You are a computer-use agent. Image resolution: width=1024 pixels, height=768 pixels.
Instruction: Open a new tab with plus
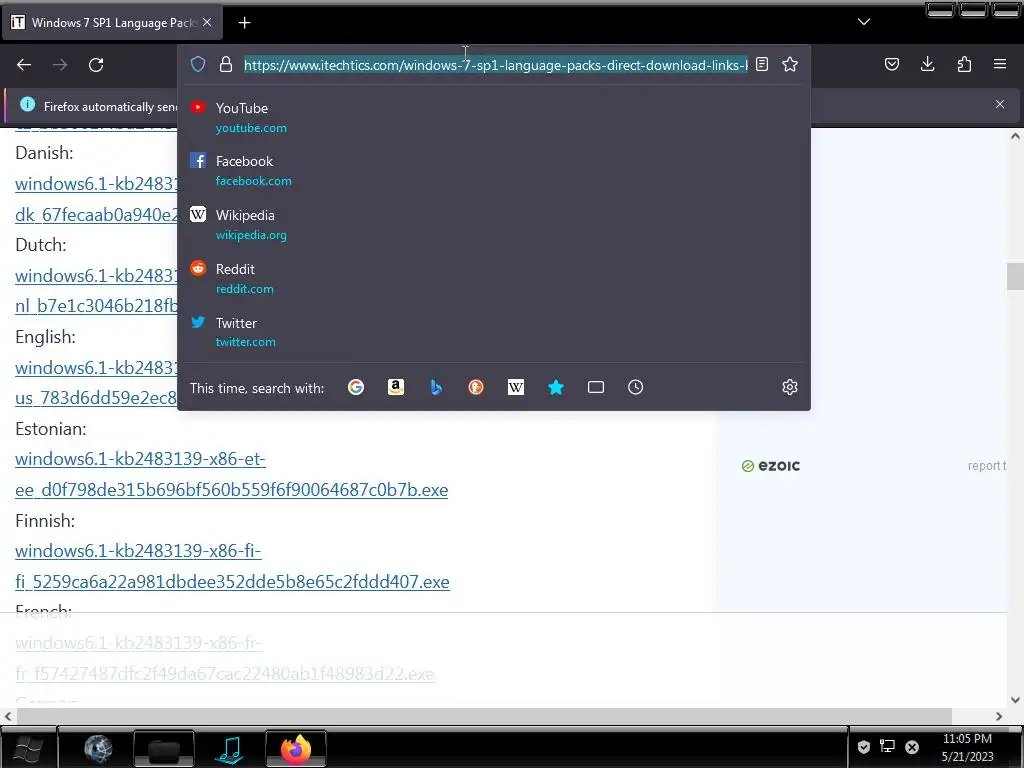pos(244,23)
